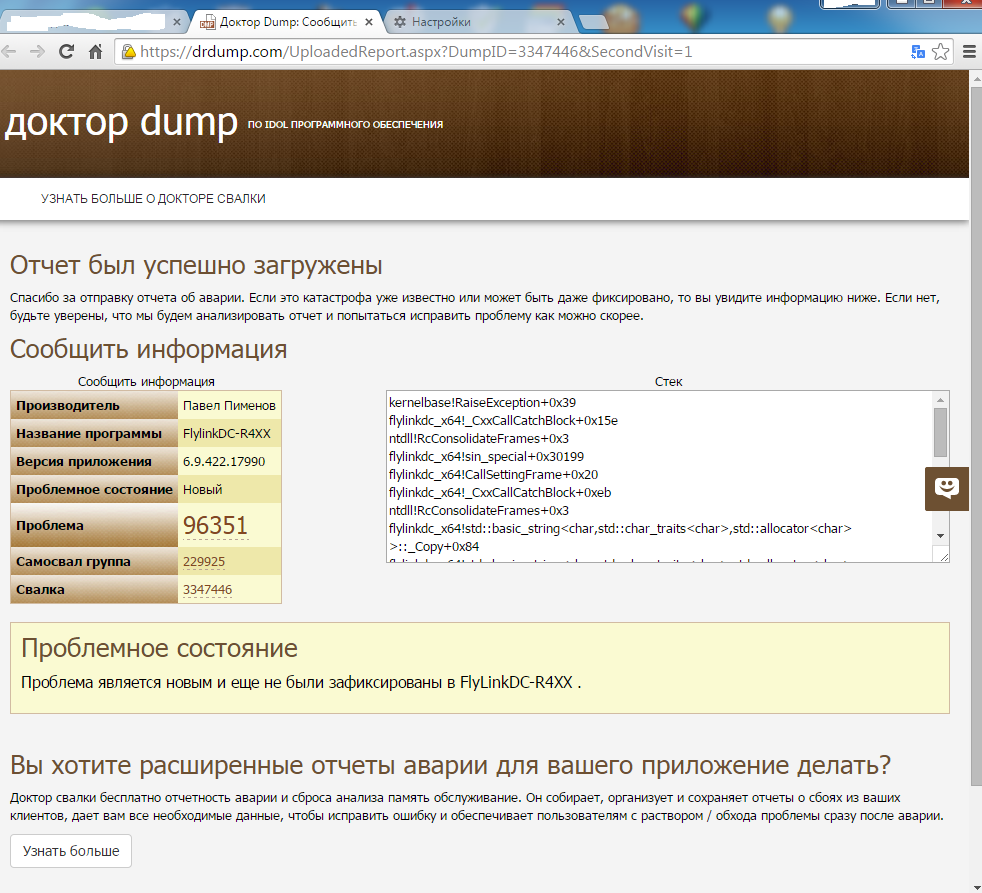Close the Доктор Dump tab
This screenshot has width=982, height=893.
369,22
